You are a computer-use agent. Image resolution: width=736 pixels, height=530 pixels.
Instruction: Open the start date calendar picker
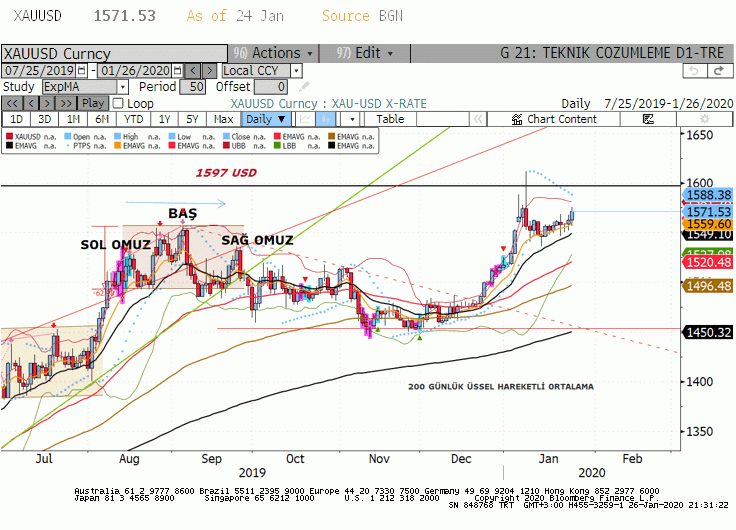(82, 71)
